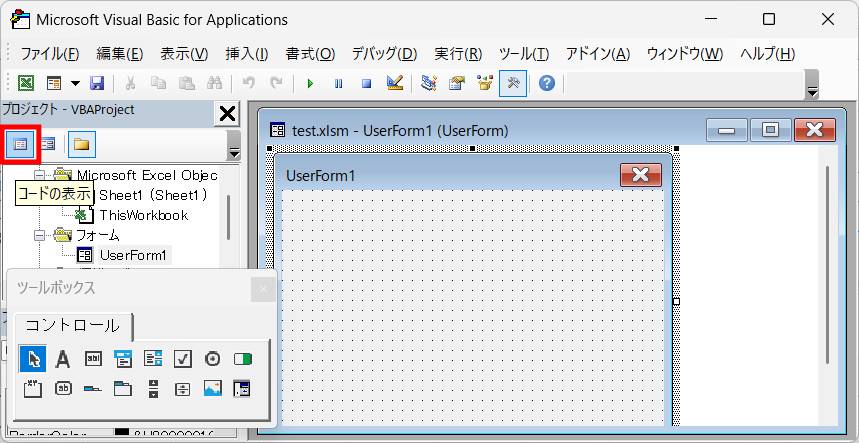Choose the Image control tool
The image size is (859, 443).
pos(213,388)
